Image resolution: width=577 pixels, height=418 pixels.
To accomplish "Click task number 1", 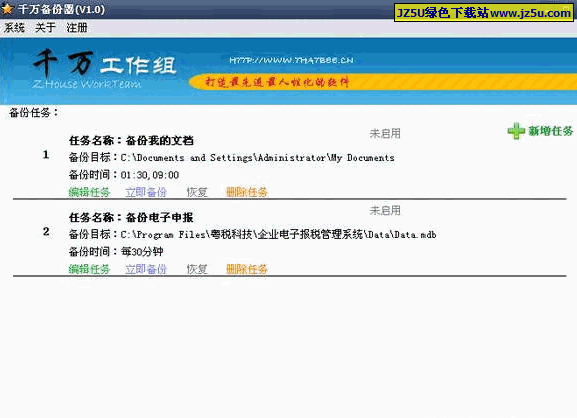I will point(46,155).
